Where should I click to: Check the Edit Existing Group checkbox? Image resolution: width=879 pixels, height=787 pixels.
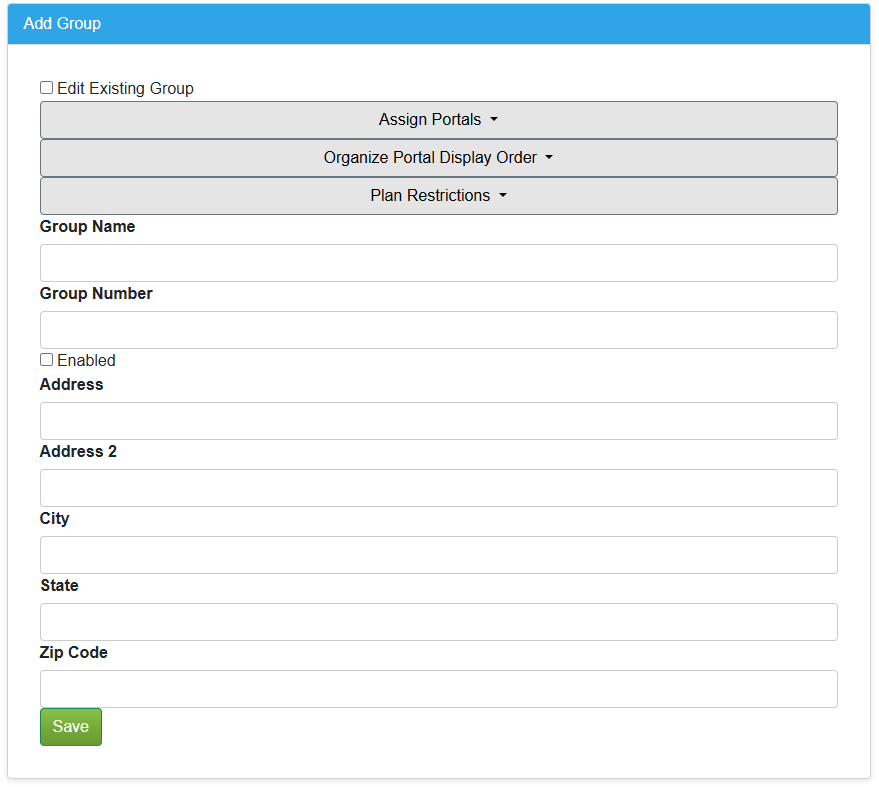tap(47, 88)
